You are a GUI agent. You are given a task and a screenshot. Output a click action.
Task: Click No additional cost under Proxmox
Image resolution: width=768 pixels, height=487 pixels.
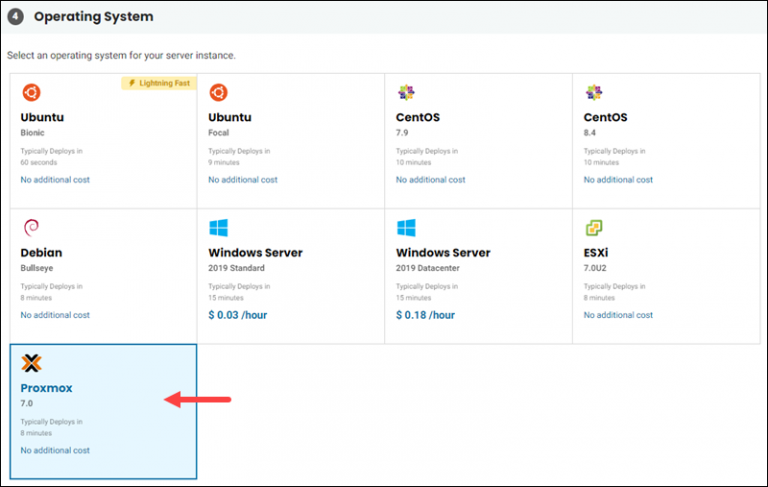pos(55,450)
